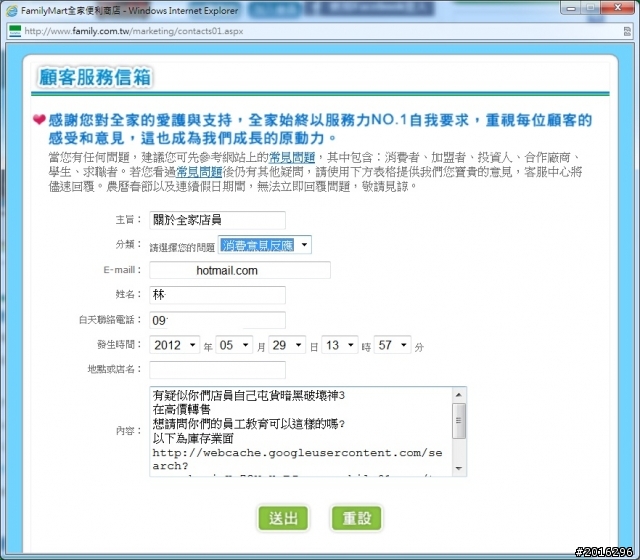Click the content textarea scroll down arrow
The height and width of the screenshot is (560, 640).
point(459,468)
